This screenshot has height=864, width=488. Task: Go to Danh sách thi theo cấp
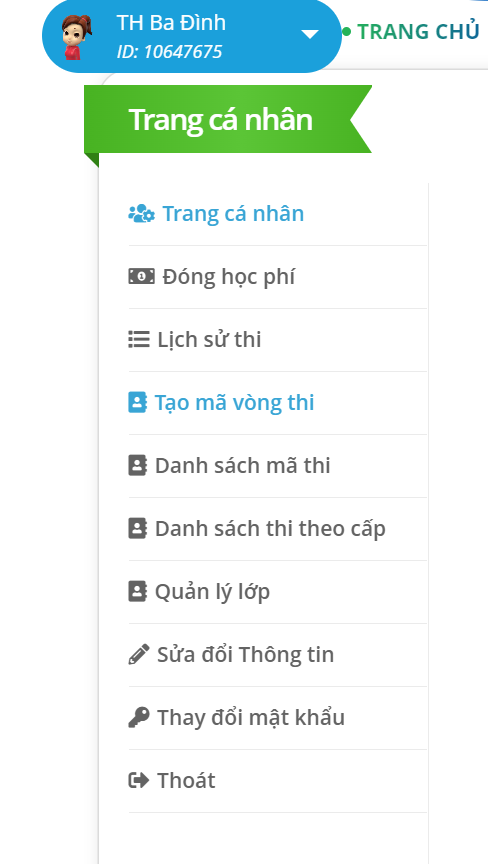(x=270, y=529)
